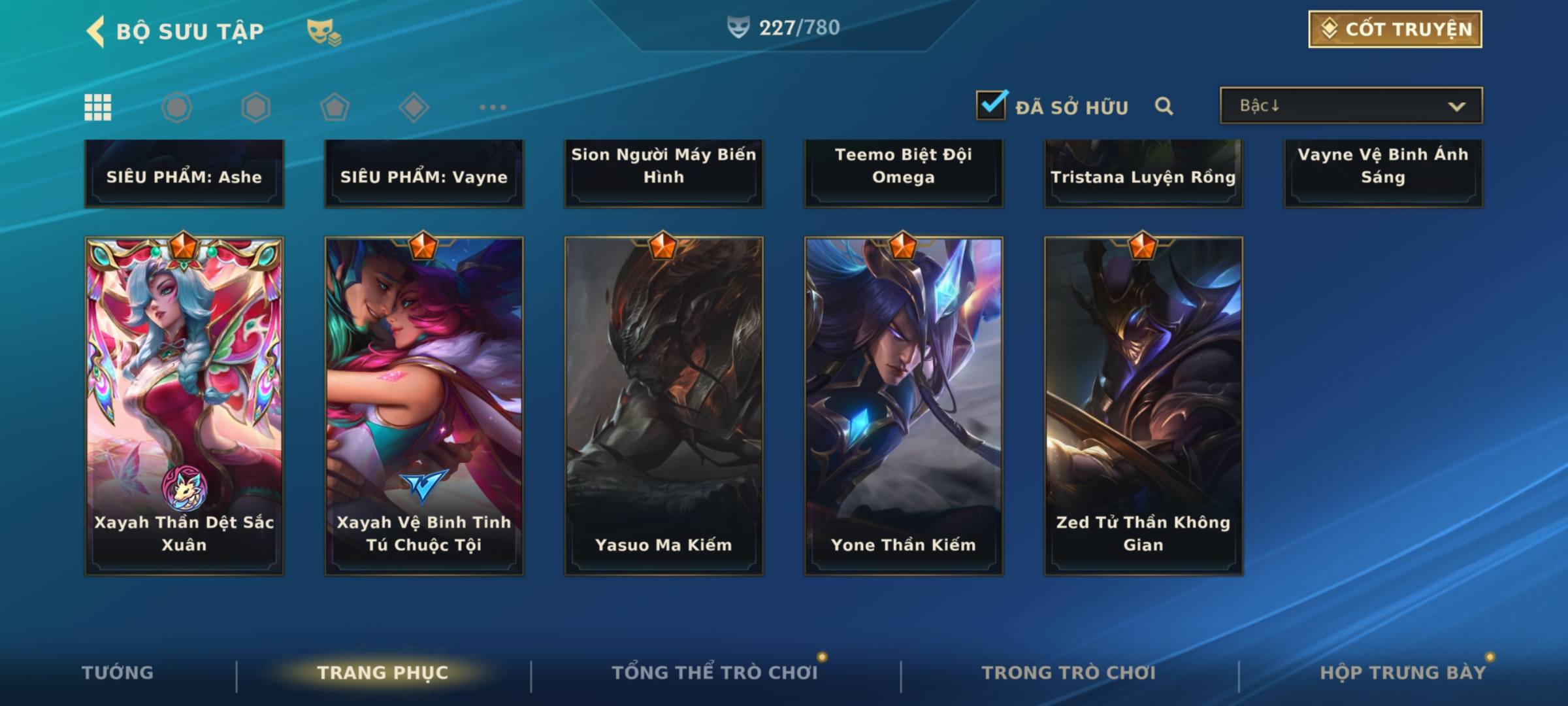Switch to Tổng Thể Trò Chơi tab

715,673
